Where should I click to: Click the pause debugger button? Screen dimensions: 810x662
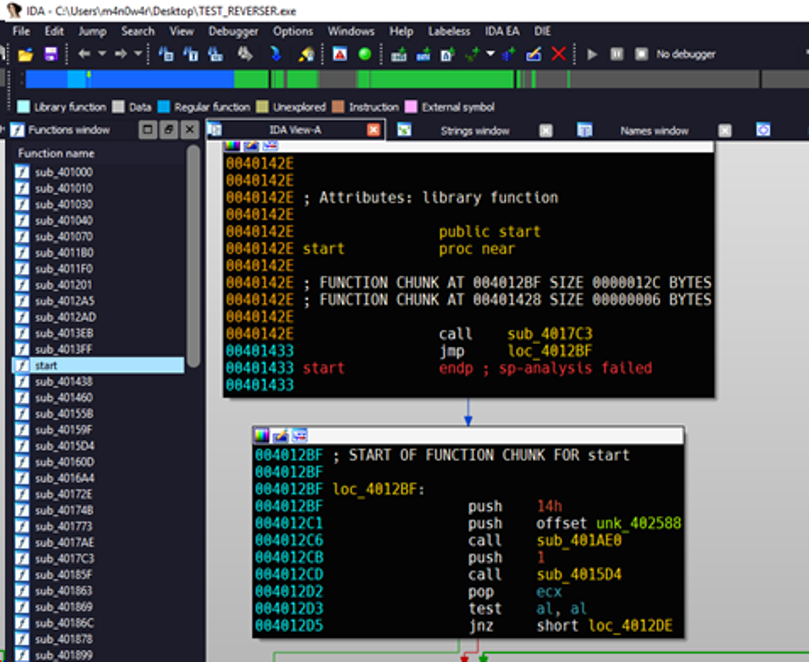pos(617,54)
